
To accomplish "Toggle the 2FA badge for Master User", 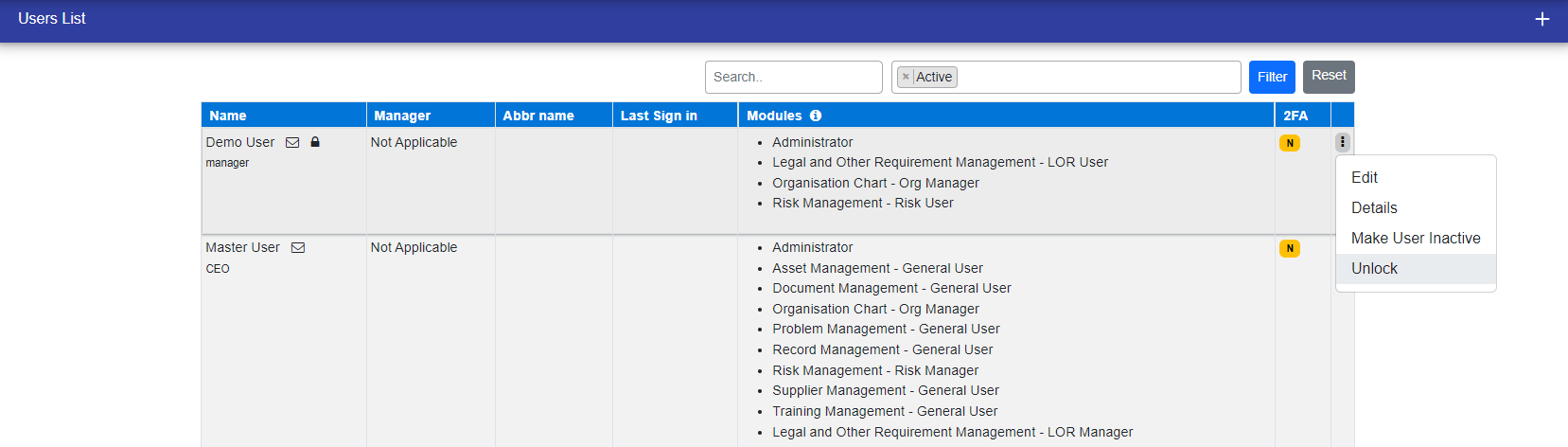I will (1289, 248).
